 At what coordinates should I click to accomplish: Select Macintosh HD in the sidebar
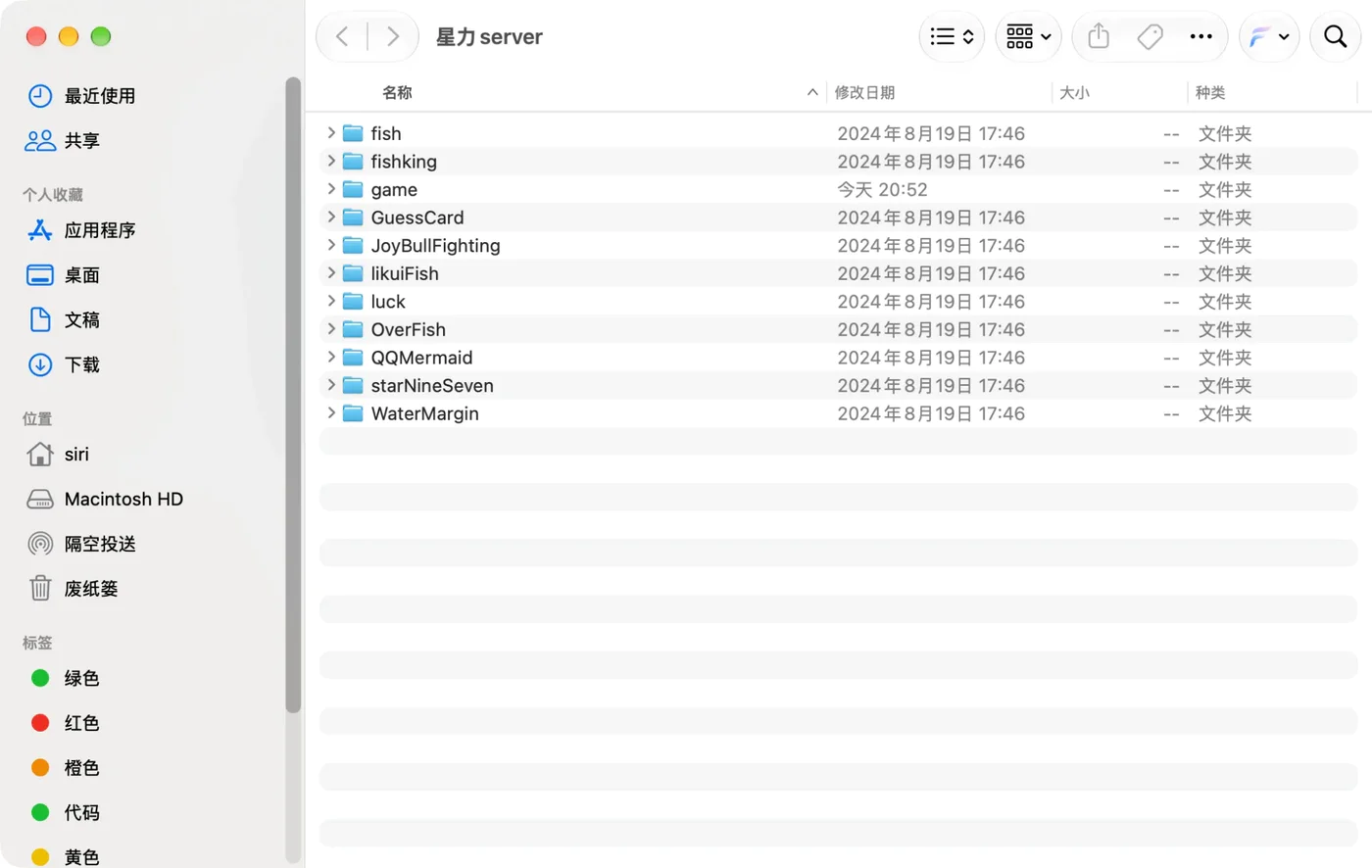click(105, 500)
